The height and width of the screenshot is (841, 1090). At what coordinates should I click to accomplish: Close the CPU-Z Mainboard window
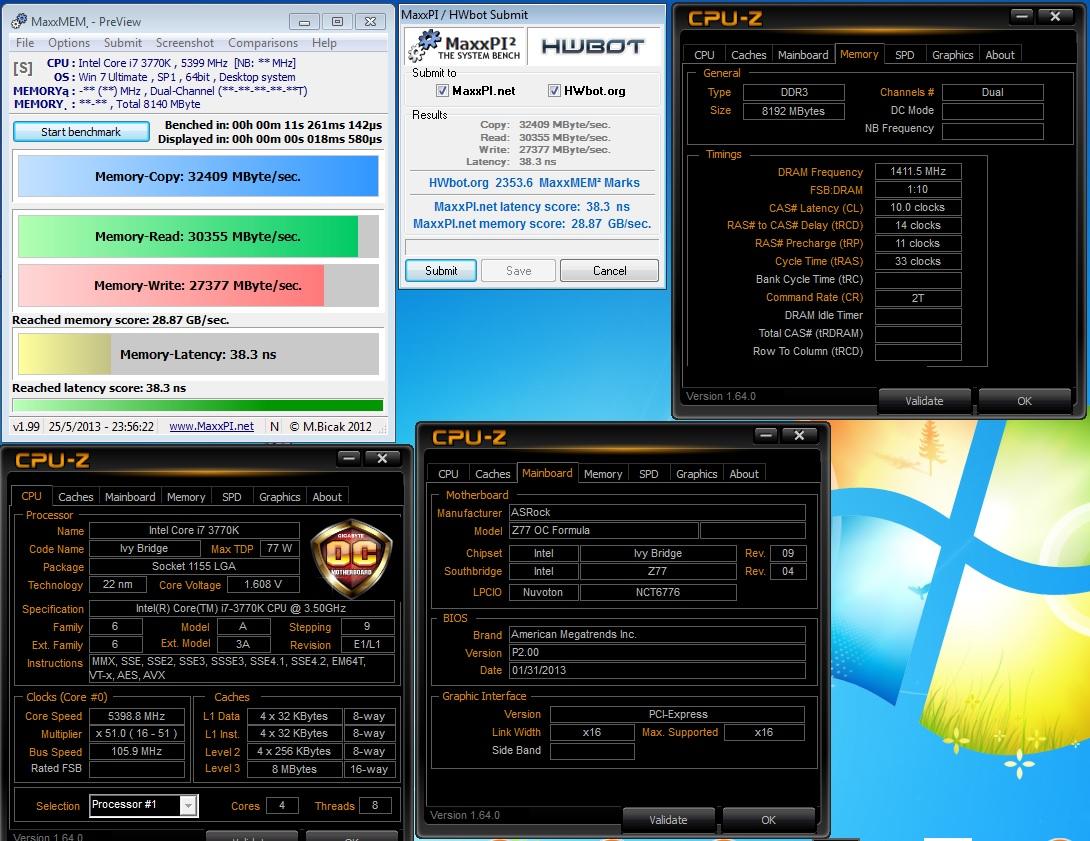coord(799,435)
